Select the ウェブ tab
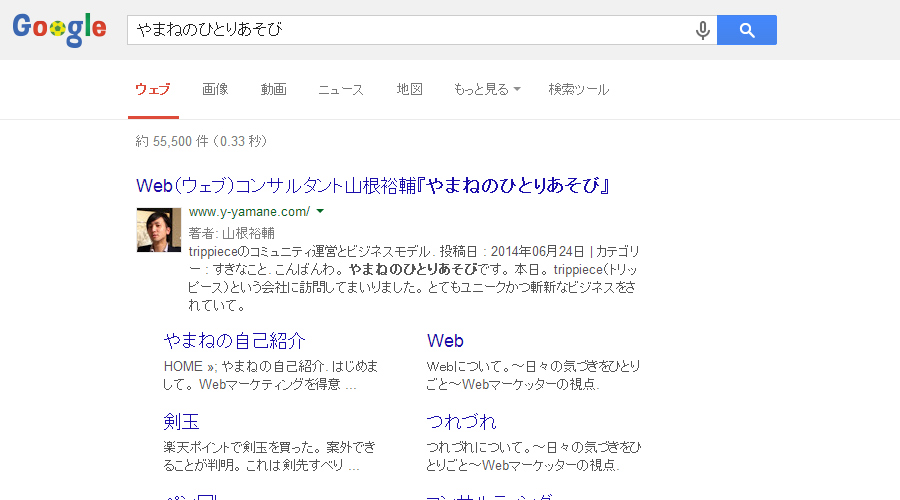Viewport: 900px width, 500px height. click(x=153, y=90)
